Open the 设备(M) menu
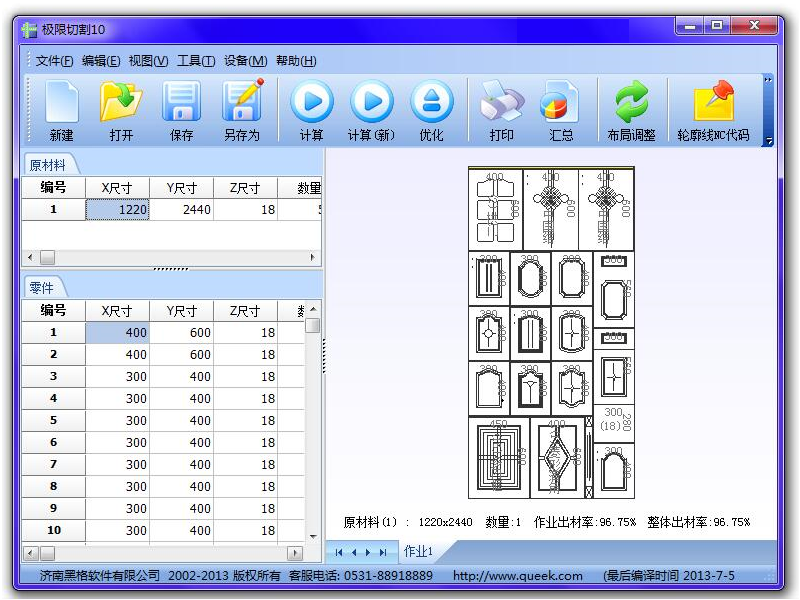Image resolution: width=800 pixels, height=600 pixels. pyautogui.click(x=245, y=61)
